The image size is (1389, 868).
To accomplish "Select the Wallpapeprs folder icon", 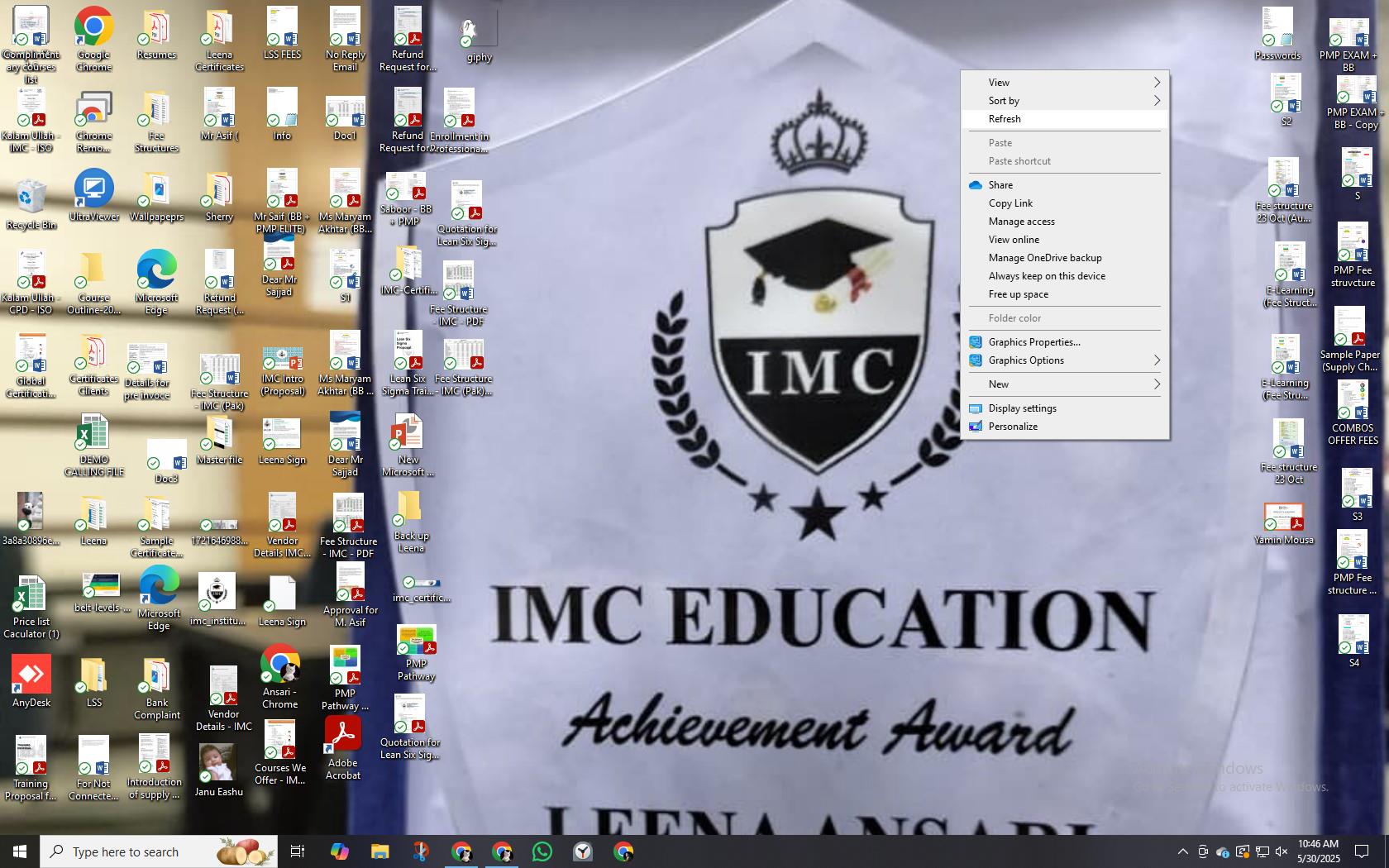I will point(156,197).
